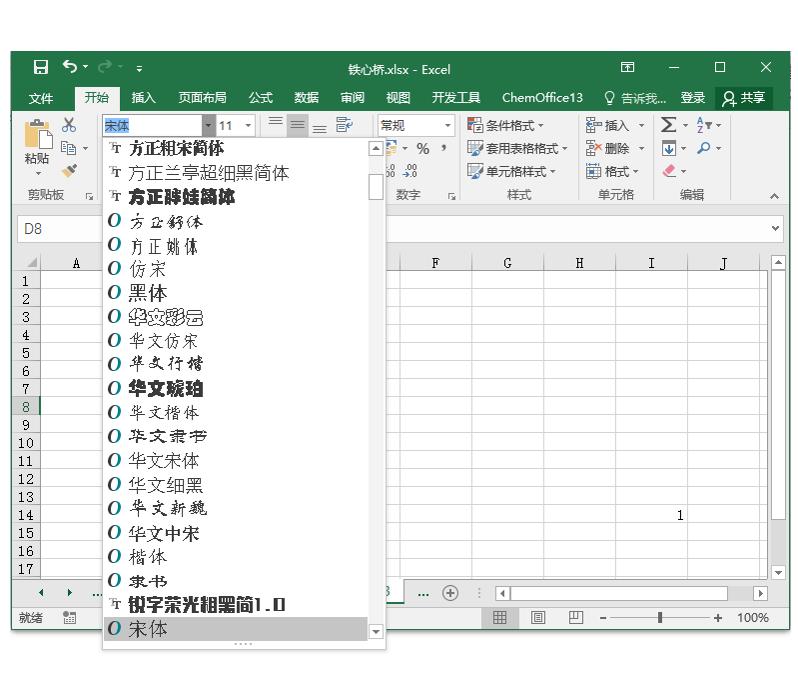
Task: Open the 剪贴板 dialog launcher
Action: click(x=90, y=196)
